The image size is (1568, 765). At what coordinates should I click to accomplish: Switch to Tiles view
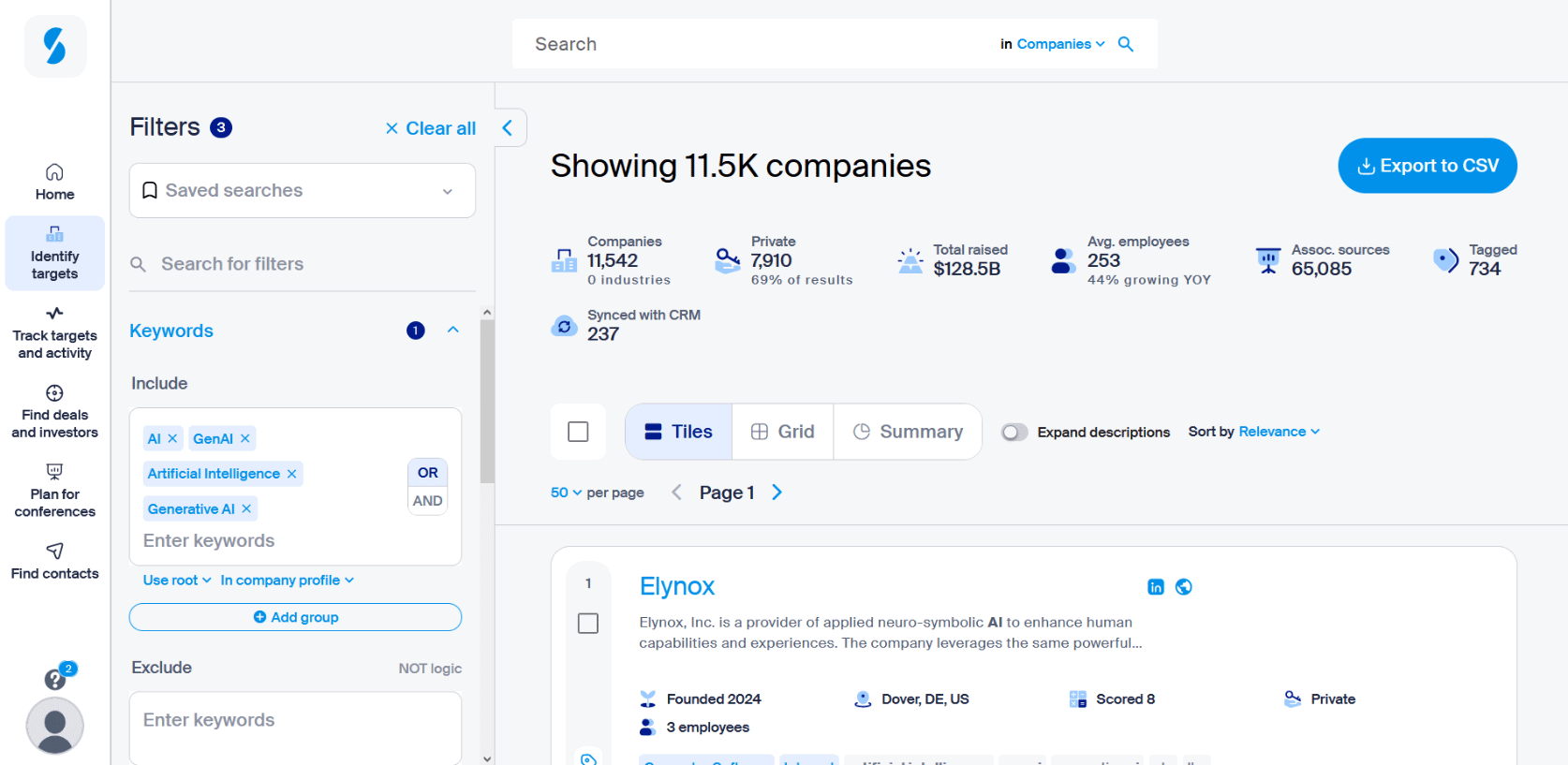(678, 432)
